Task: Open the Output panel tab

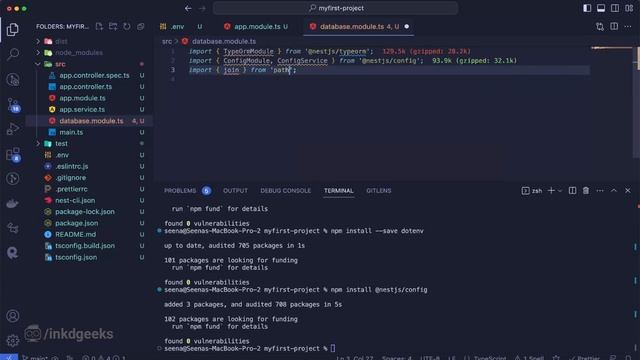Action: [x=235, y=191]
